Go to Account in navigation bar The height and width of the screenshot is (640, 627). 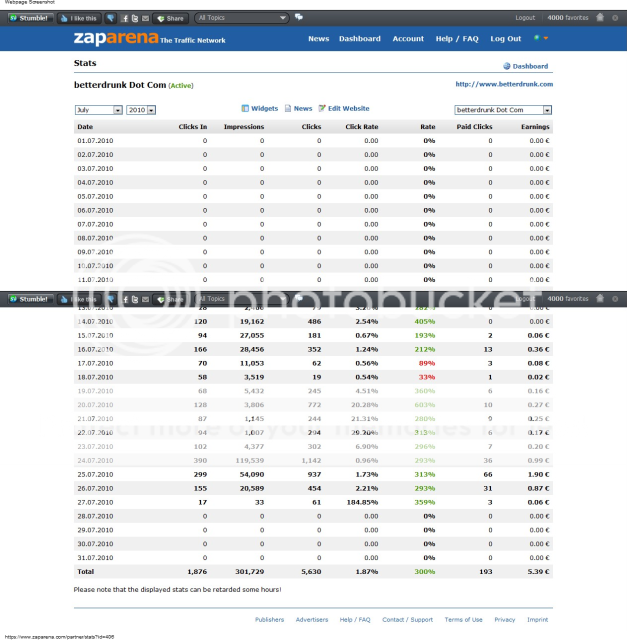(408, 39)
